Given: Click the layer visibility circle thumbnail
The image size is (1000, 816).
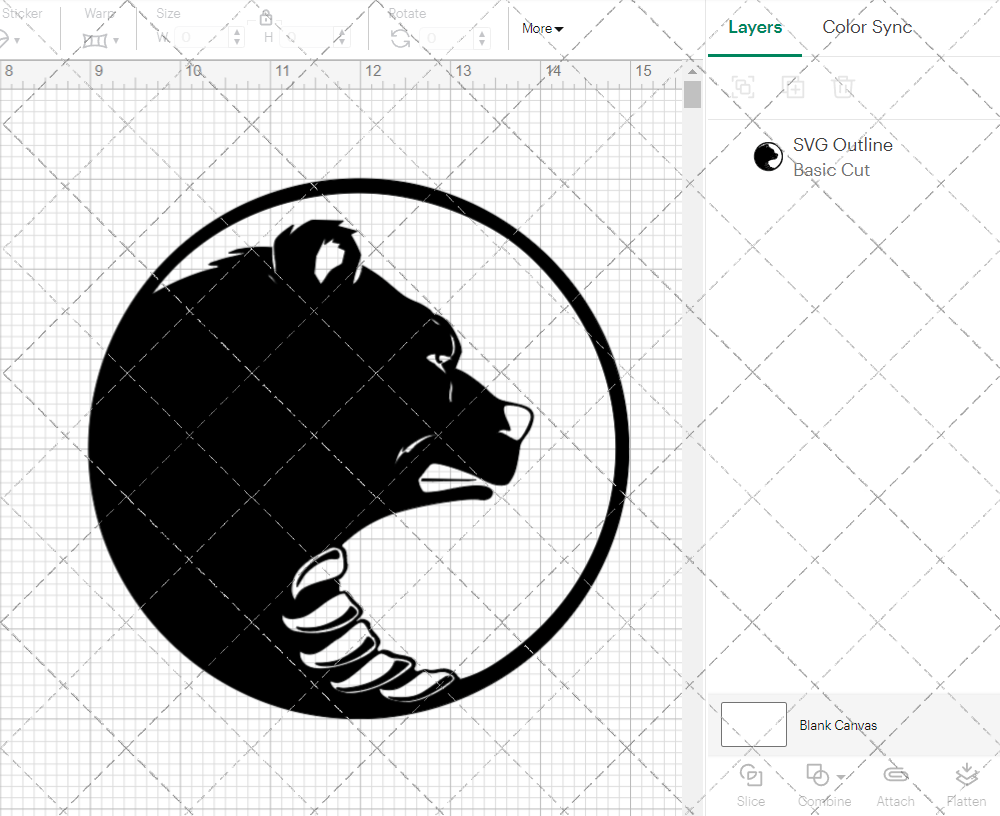Looking at the screenshot, I should pos(768,156).
